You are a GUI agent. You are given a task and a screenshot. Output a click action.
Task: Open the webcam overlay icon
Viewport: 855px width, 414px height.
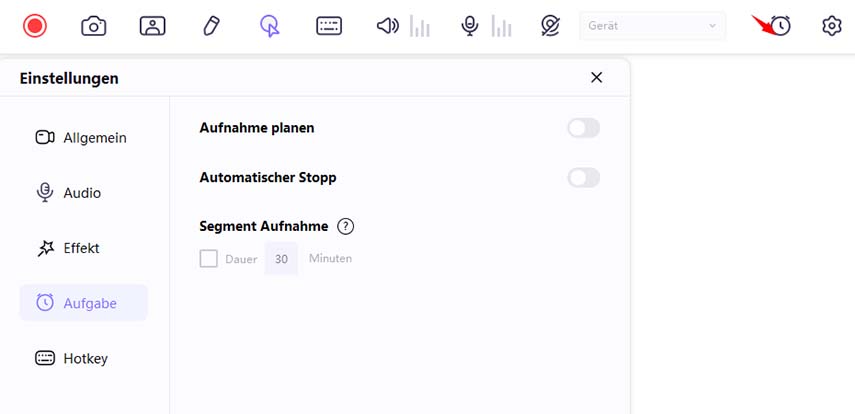click(153, 26)
